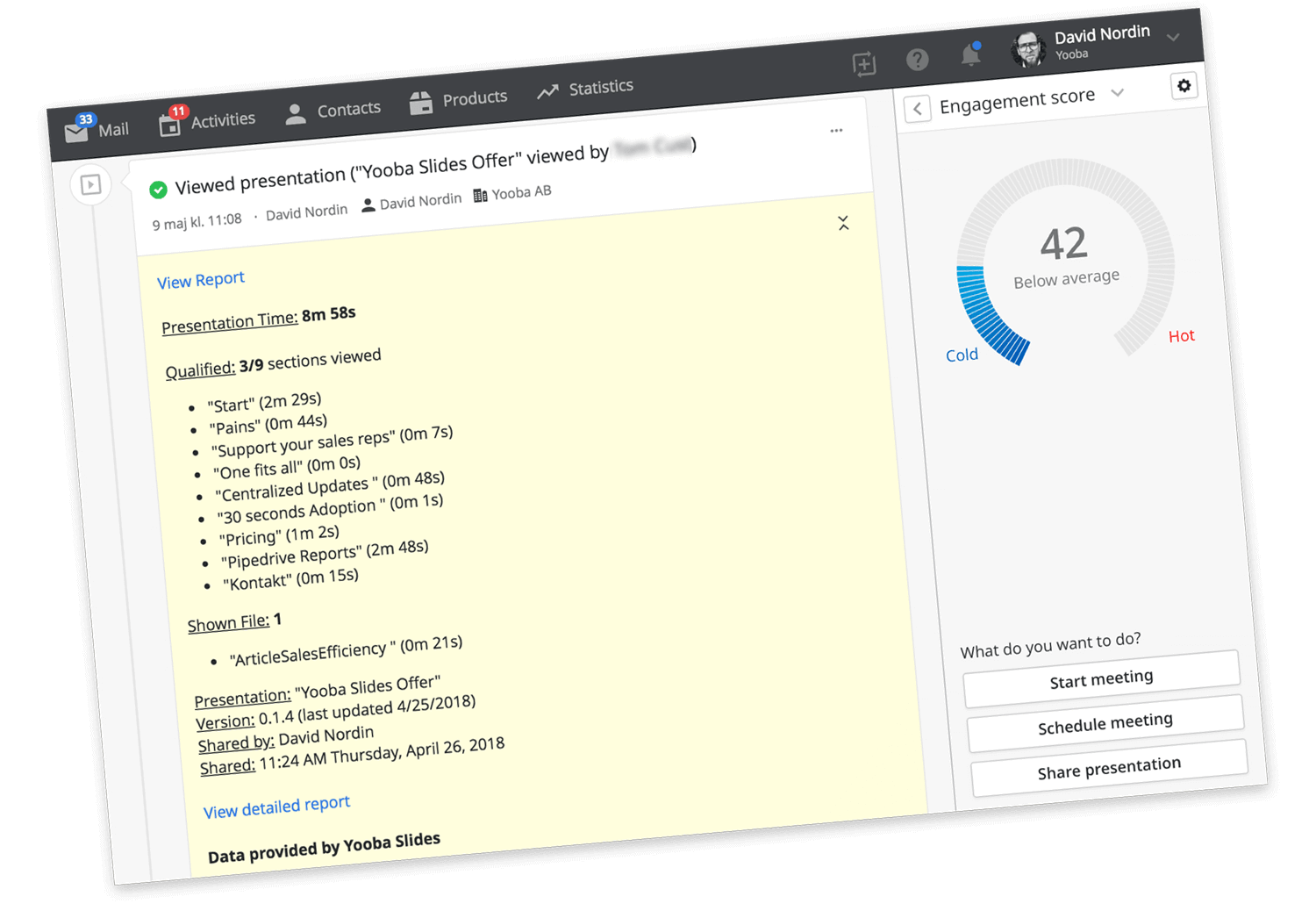Screen dimensions: 1316x918
Task: Open the user account dropdown arrow
Action: click(1173, 37)
